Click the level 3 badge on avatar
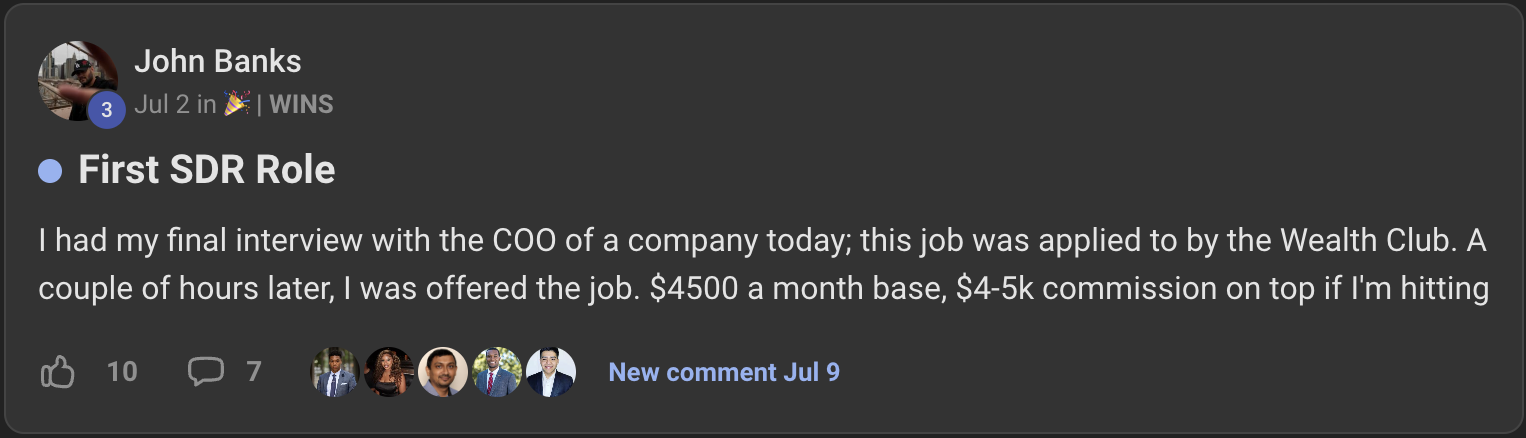 [x=106, y=111]
